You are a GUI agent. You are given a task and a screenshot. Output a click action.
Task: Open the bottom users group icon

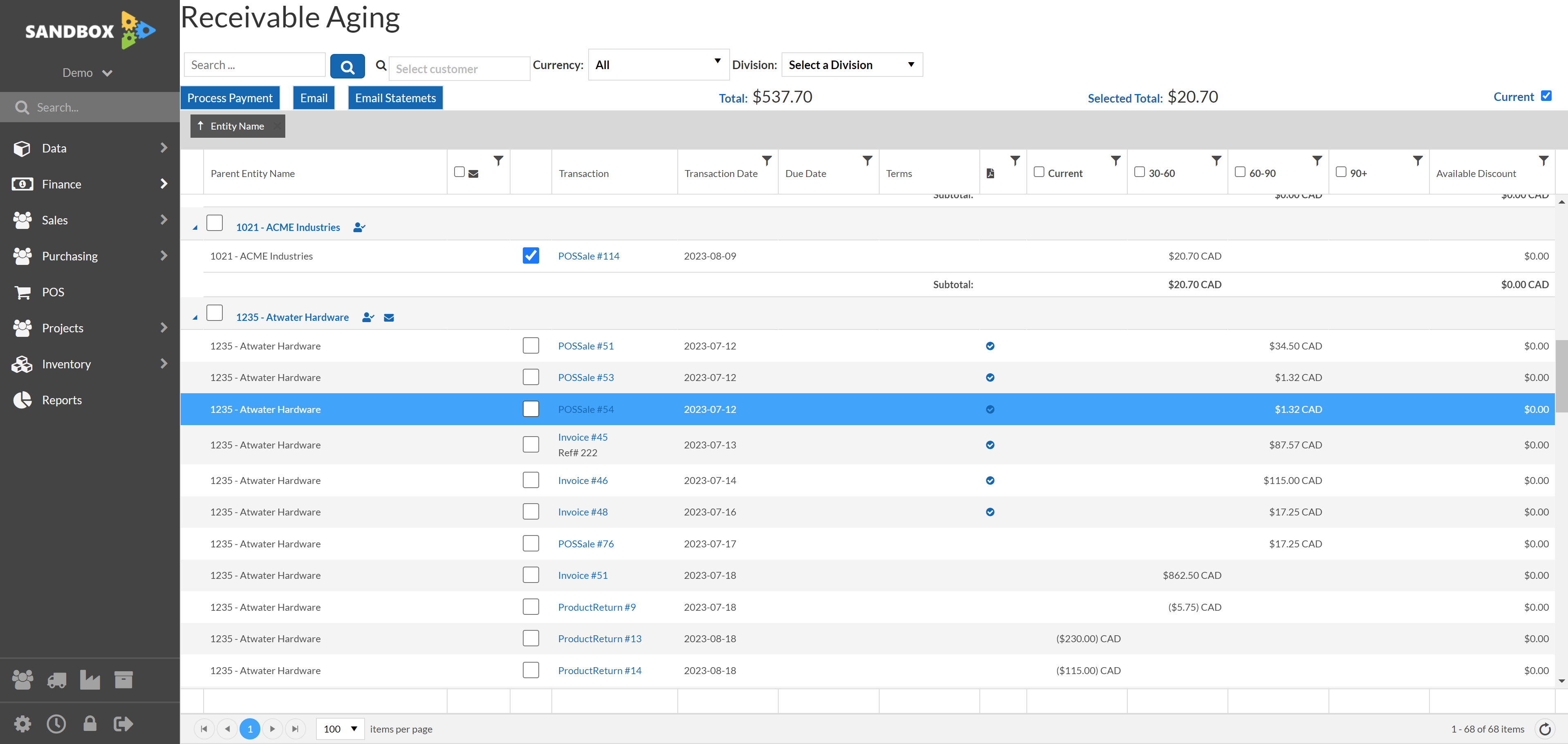click(23, 679)
